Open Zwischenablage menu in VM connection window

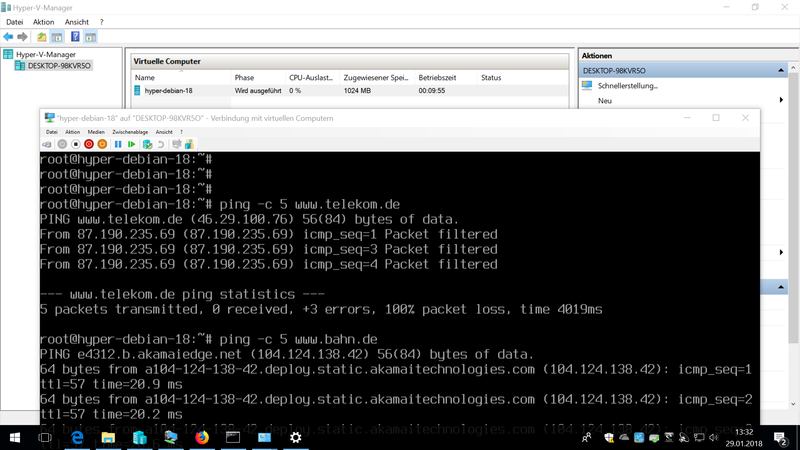(x=130, y=132)
